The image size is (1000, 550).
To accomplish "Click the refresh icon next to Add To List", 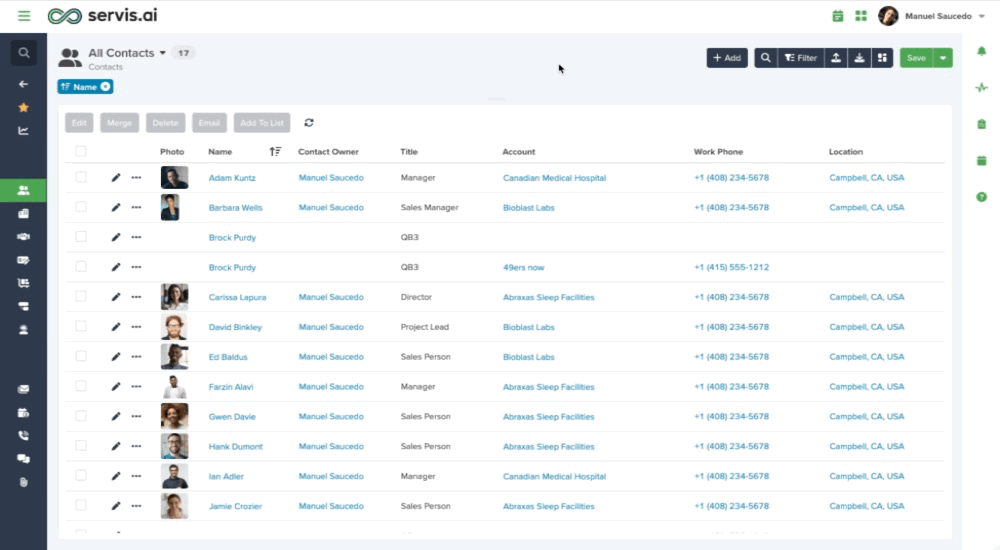I will point(309,123).
